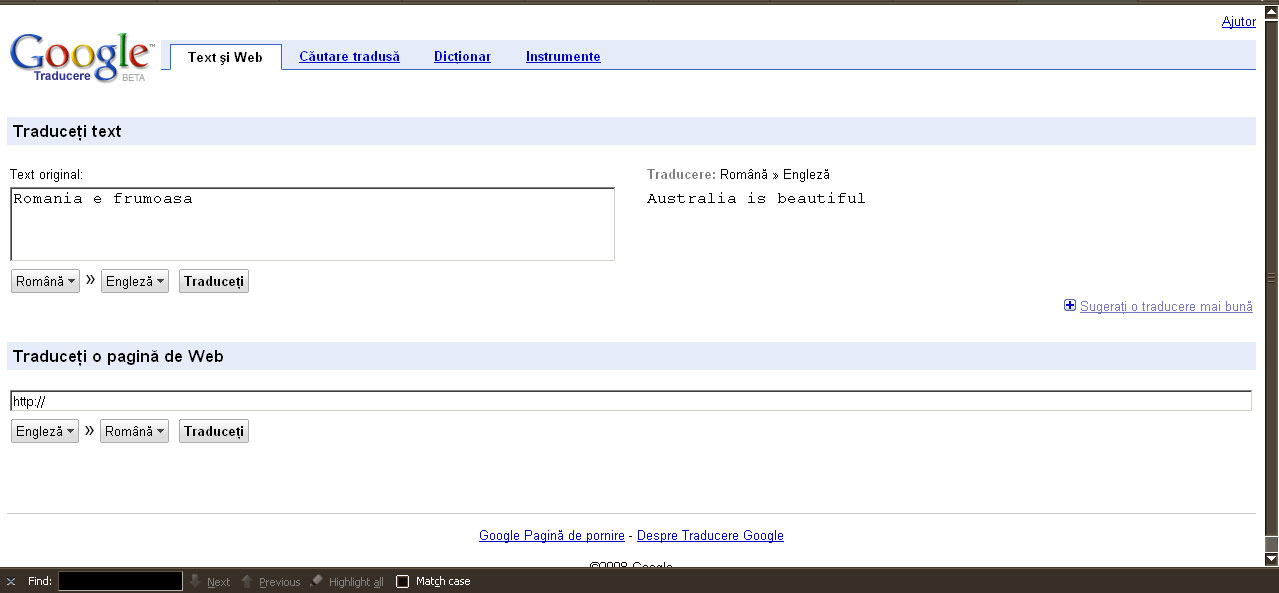Close the Find bar with the X icon
1279x593 pixels.
pos(11,582)
